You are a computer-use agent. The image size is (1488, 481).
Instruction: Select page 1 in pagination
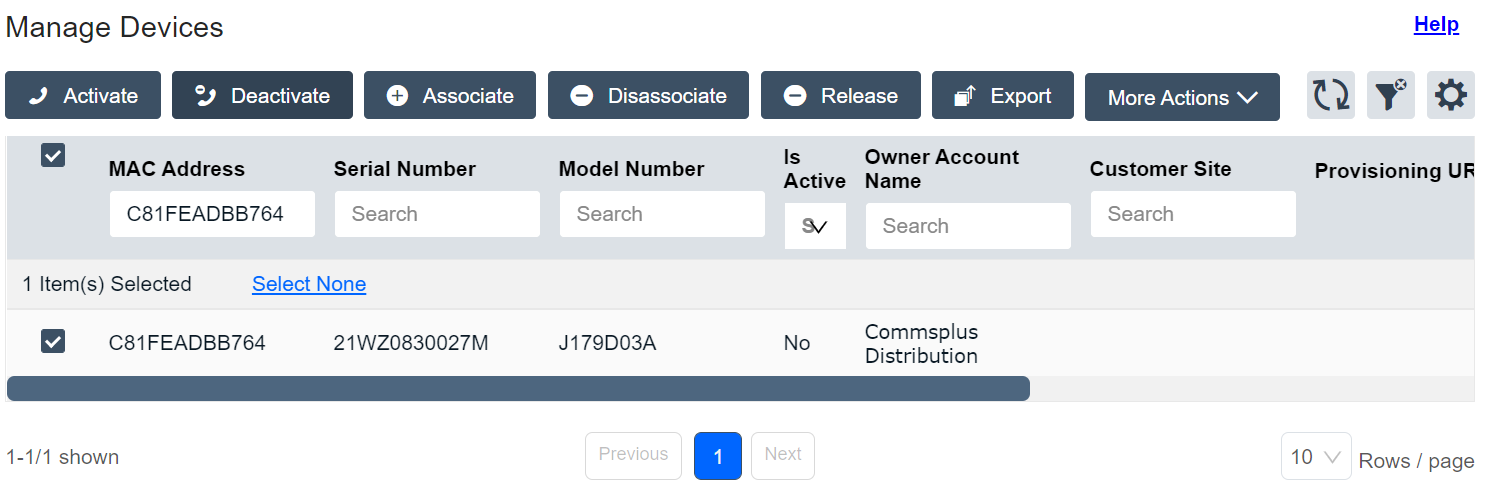(718, 456)
